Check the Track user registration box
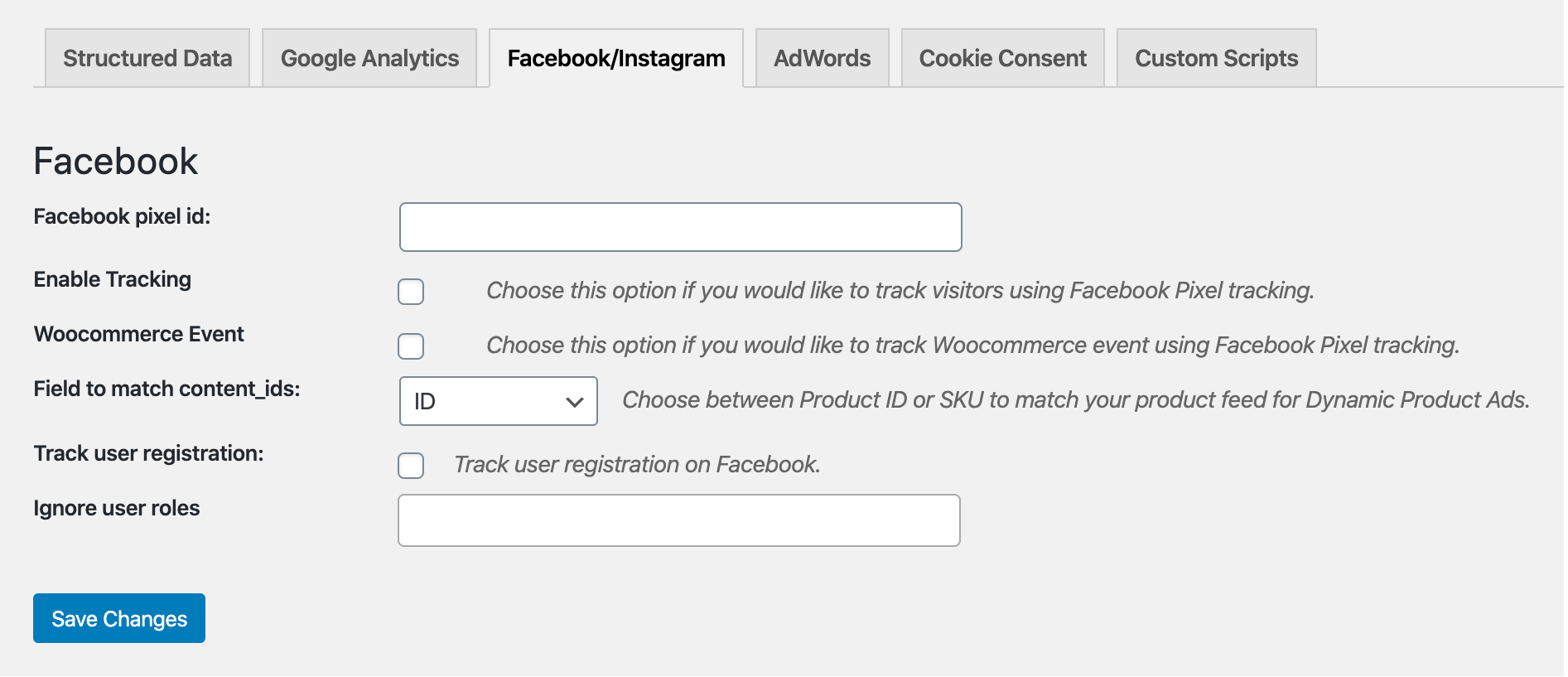This screenshot has height=677, width=1568. click(411, 466)
